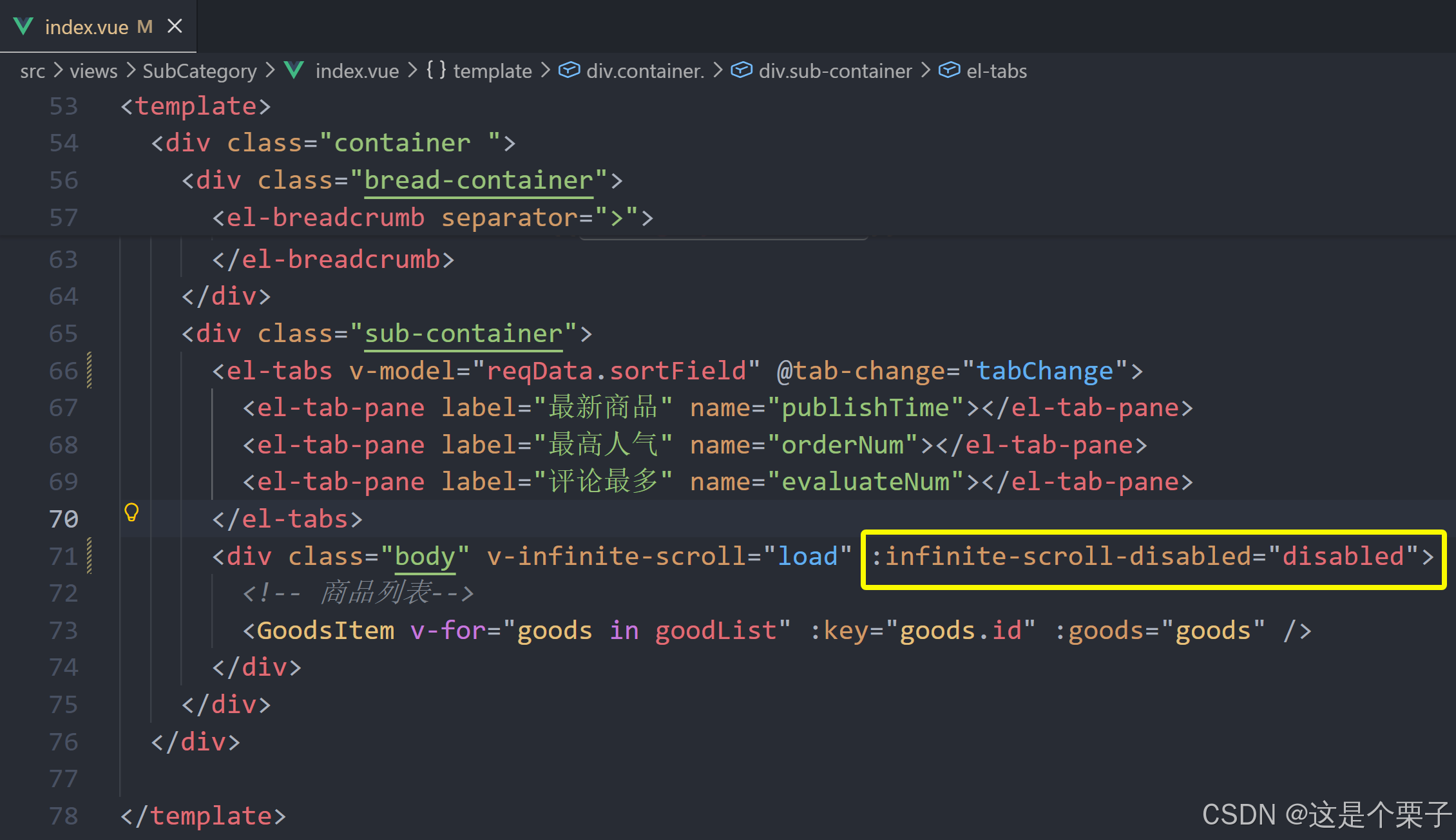Click the body class name on line 71
Screen dimensions: 1456x840
tap(425, 557)
